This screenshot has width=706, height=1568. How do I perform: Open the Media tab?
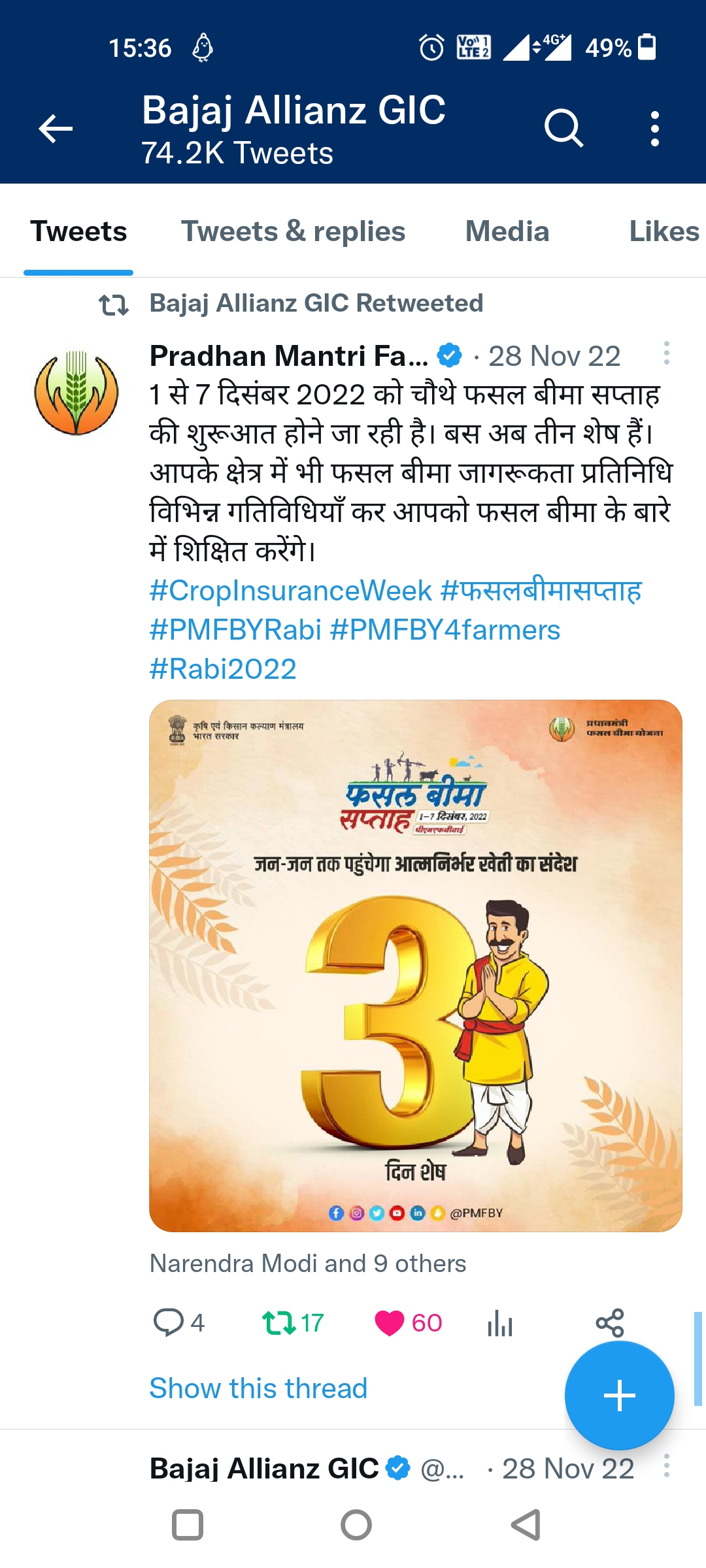click(507, 231)
